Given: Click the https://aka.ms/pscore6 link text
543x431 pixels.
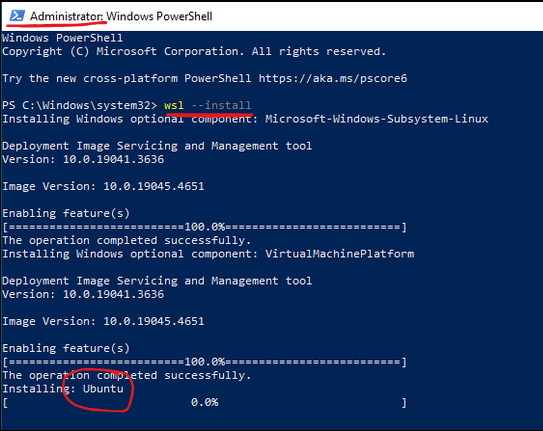Looking at the screenshot, I should click(333, 78).
